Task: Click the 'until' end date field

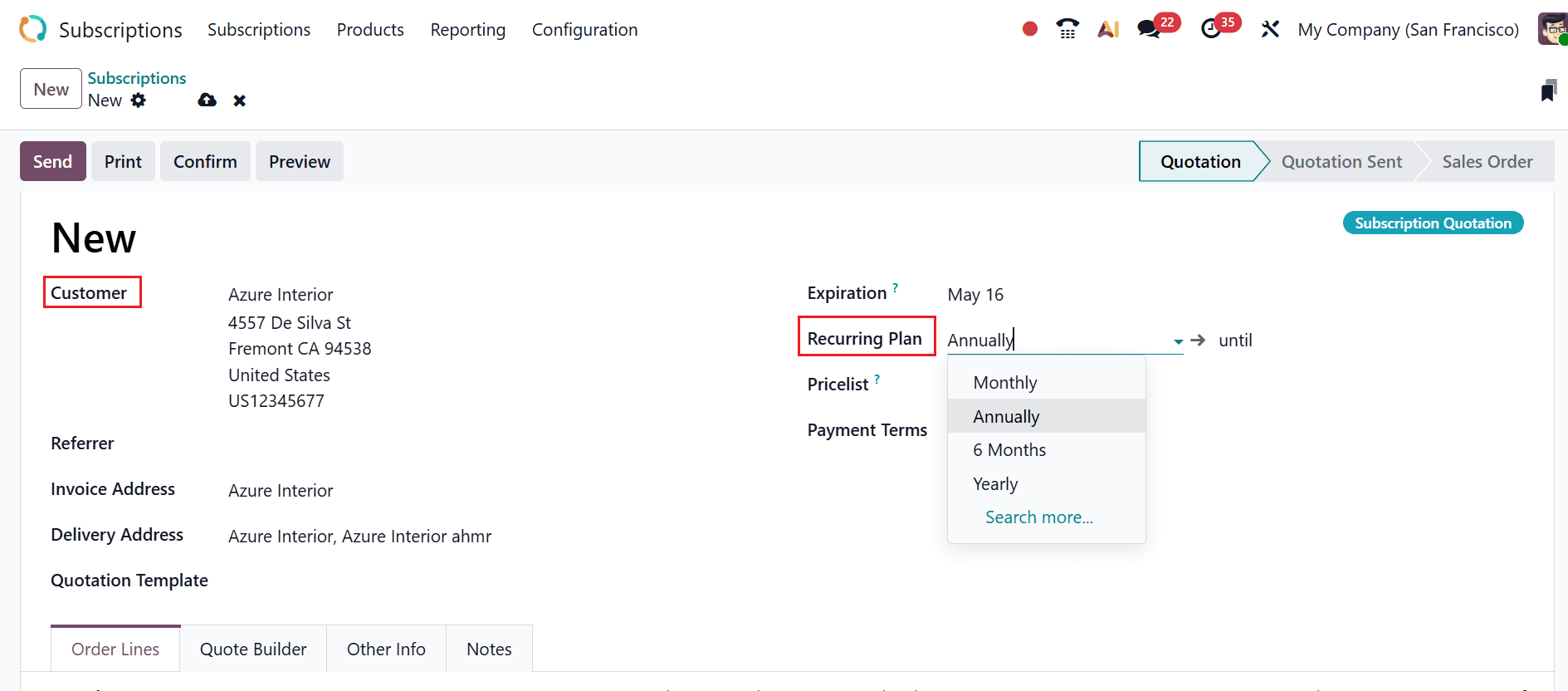Action: (x=1235, y=341)
